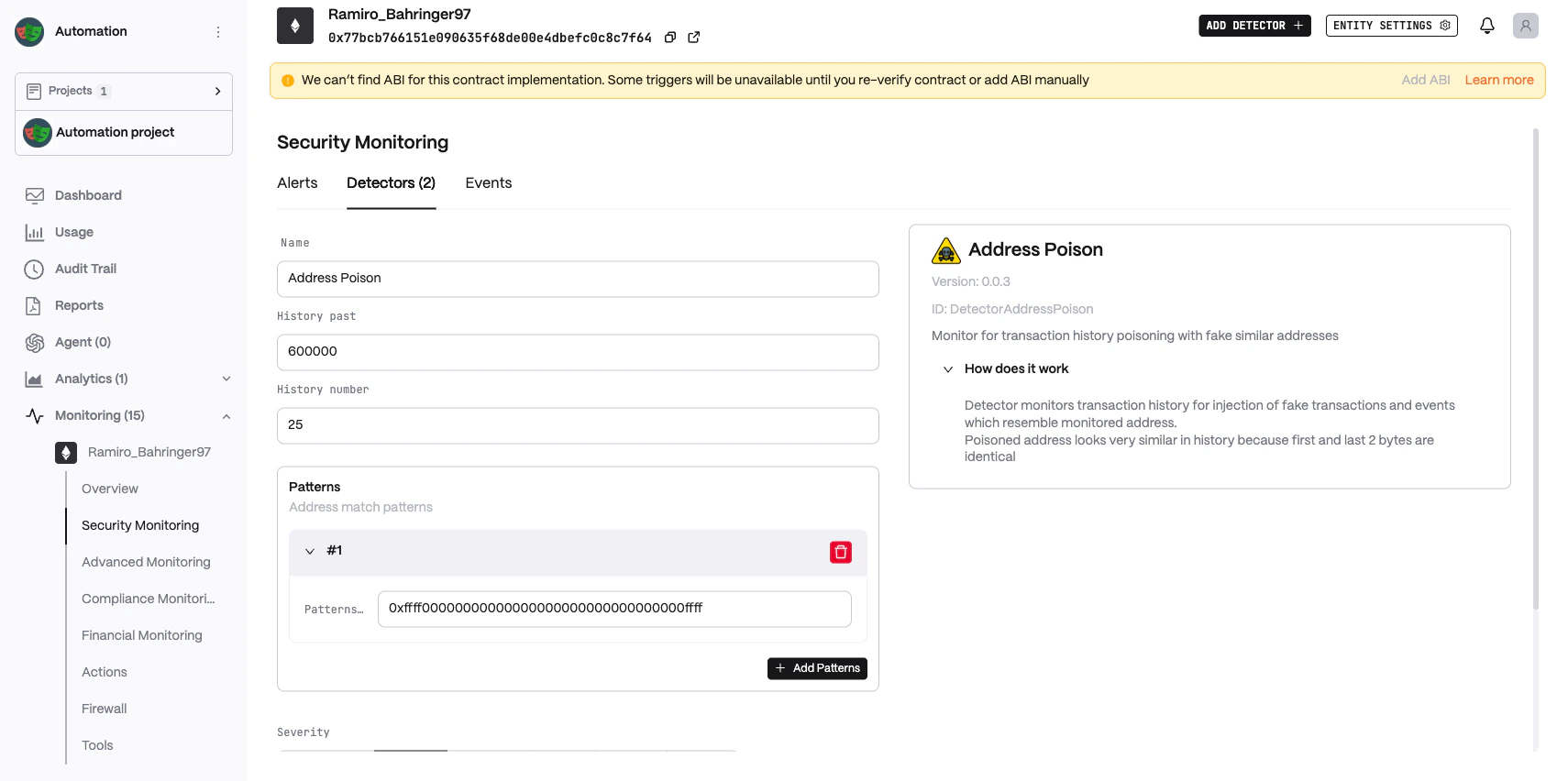This screenshot has height=781, width=1568.
Task: Collapse the pattern #1 row
Action: point(310,551)
